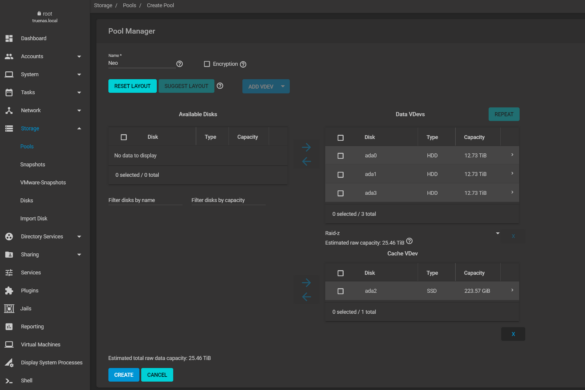Viewport: 585px width, 390px height.
Task: Open Import Disk page
Action: [x=34, y=218]
